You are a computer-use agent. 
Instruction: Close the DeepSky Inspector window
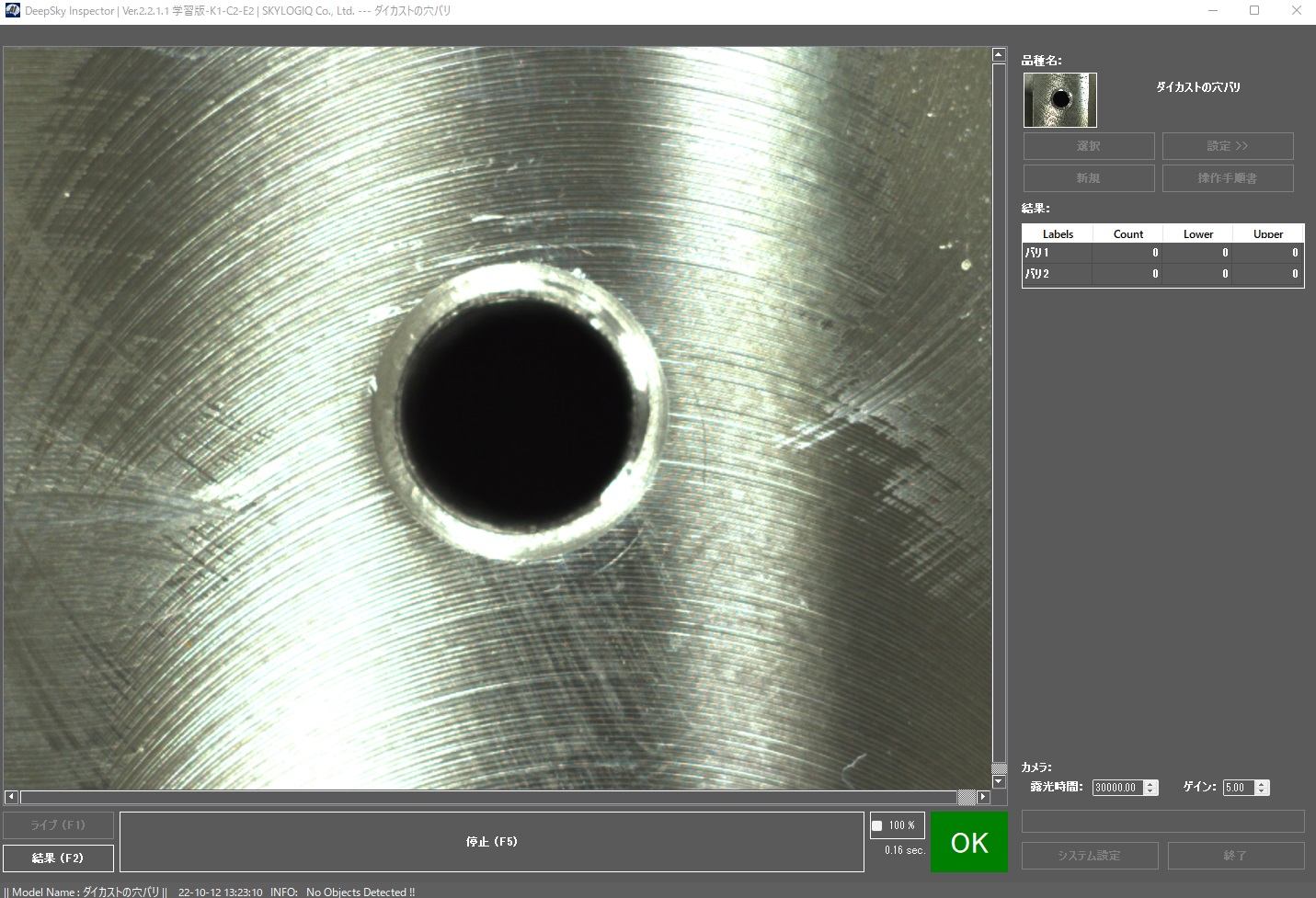pyautogui.click(x=1296, y=11)
